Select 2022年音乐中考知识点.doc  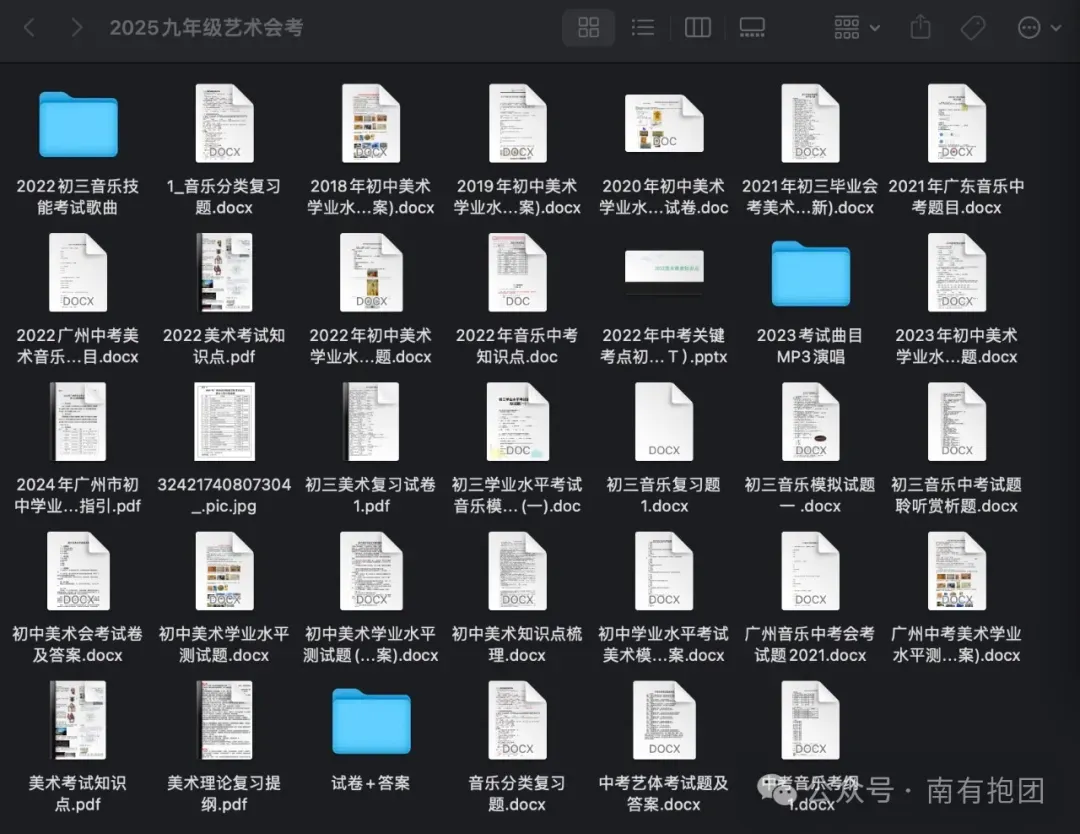pos(517,273)
